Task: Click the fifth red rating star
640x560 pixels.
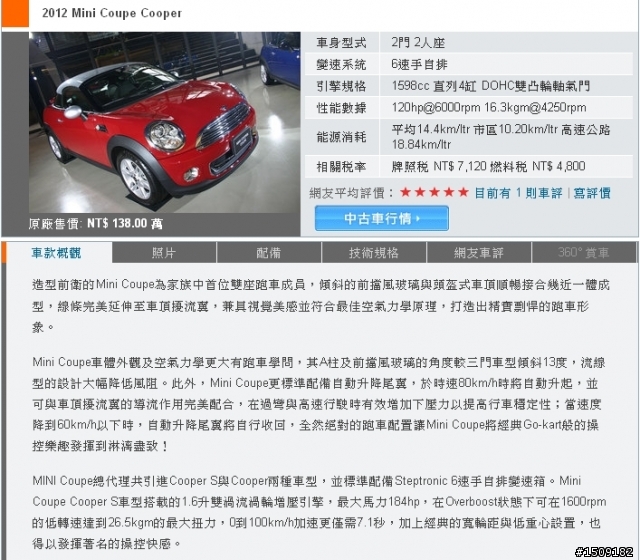Action: click(463, 192)
